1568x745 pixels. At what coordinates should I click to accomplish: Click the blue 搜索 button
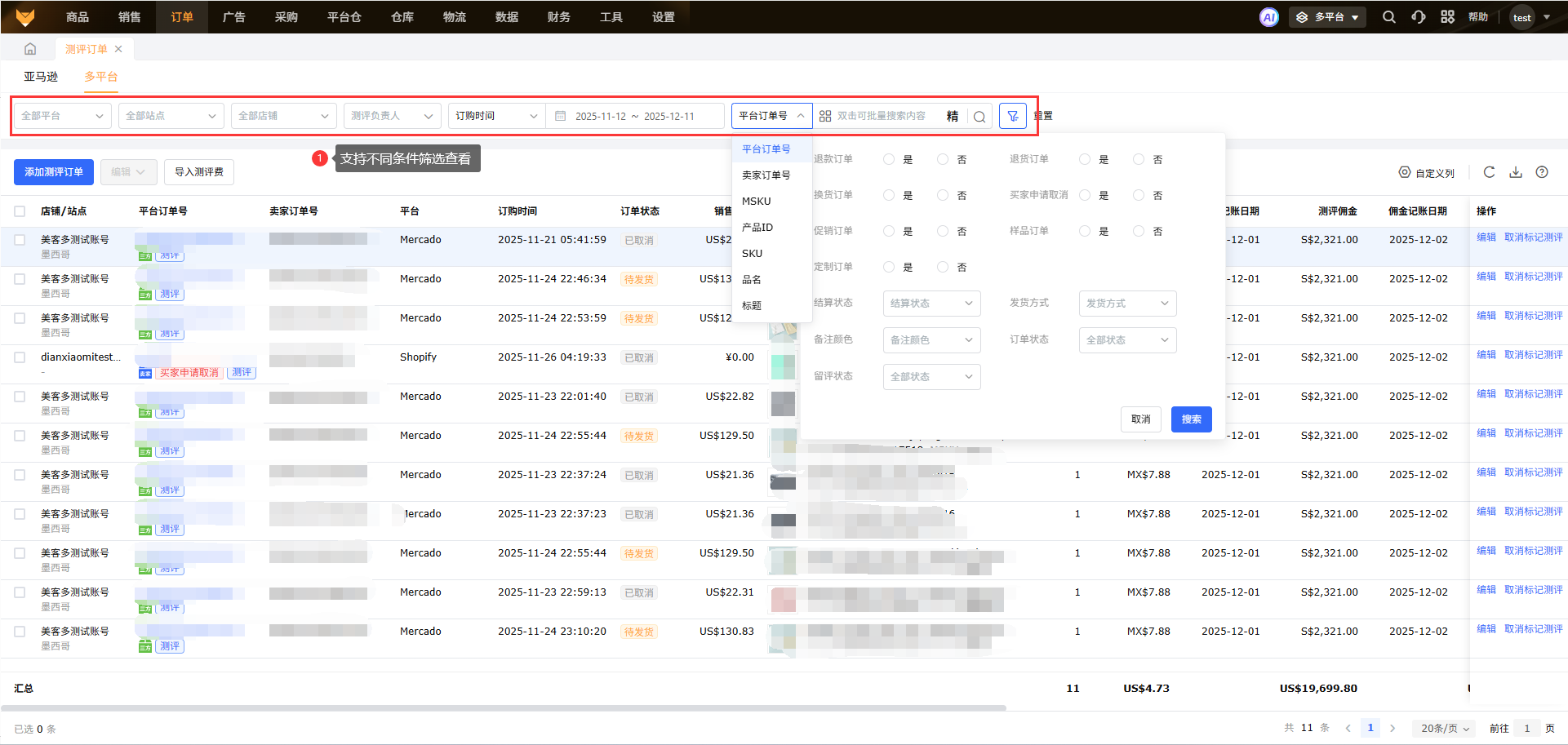pyautogui.click(x=1191, y=419)
